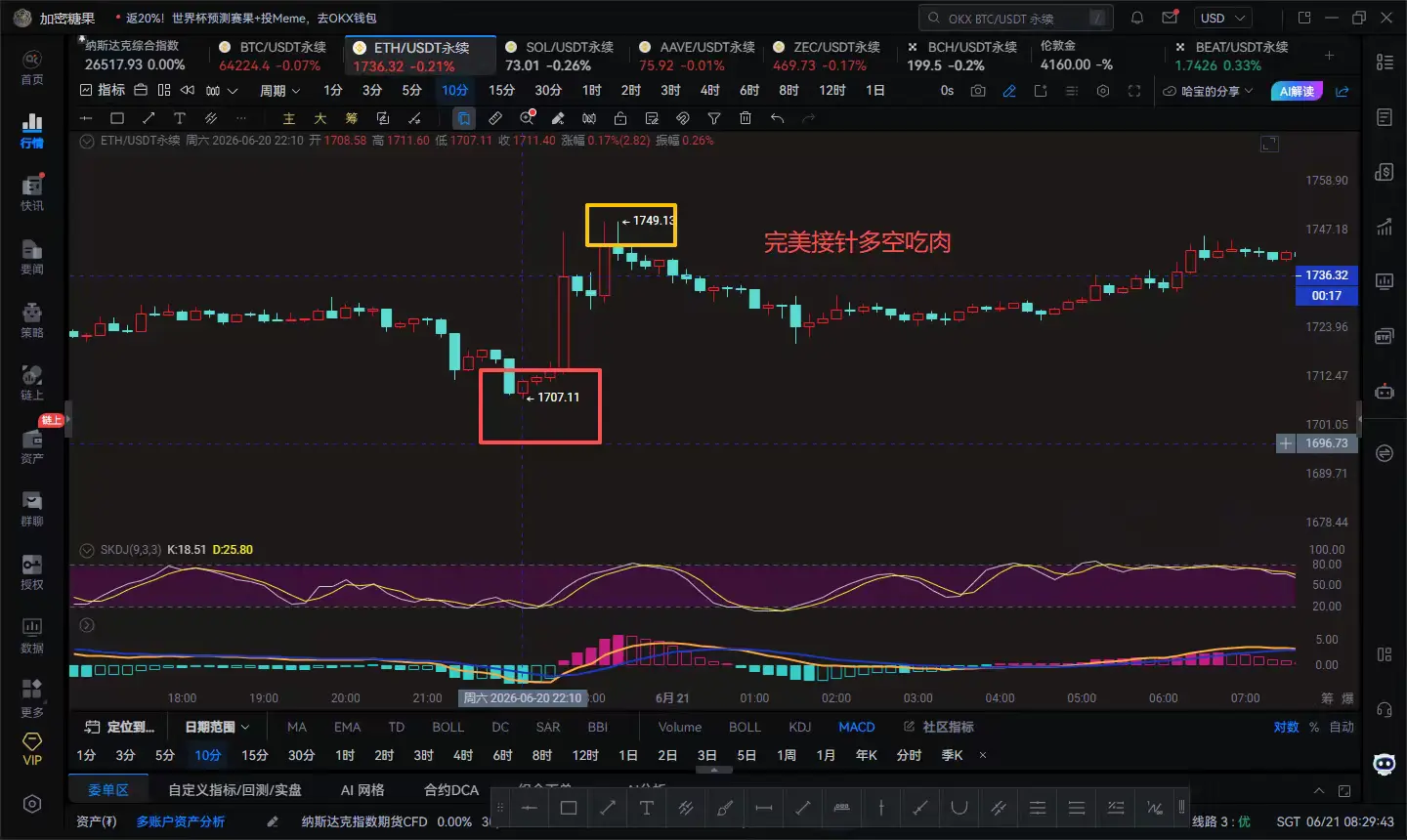Open the 合约DCA tab
The width and height of the screenshot is (1407, 840).
[x=451, y=789]
